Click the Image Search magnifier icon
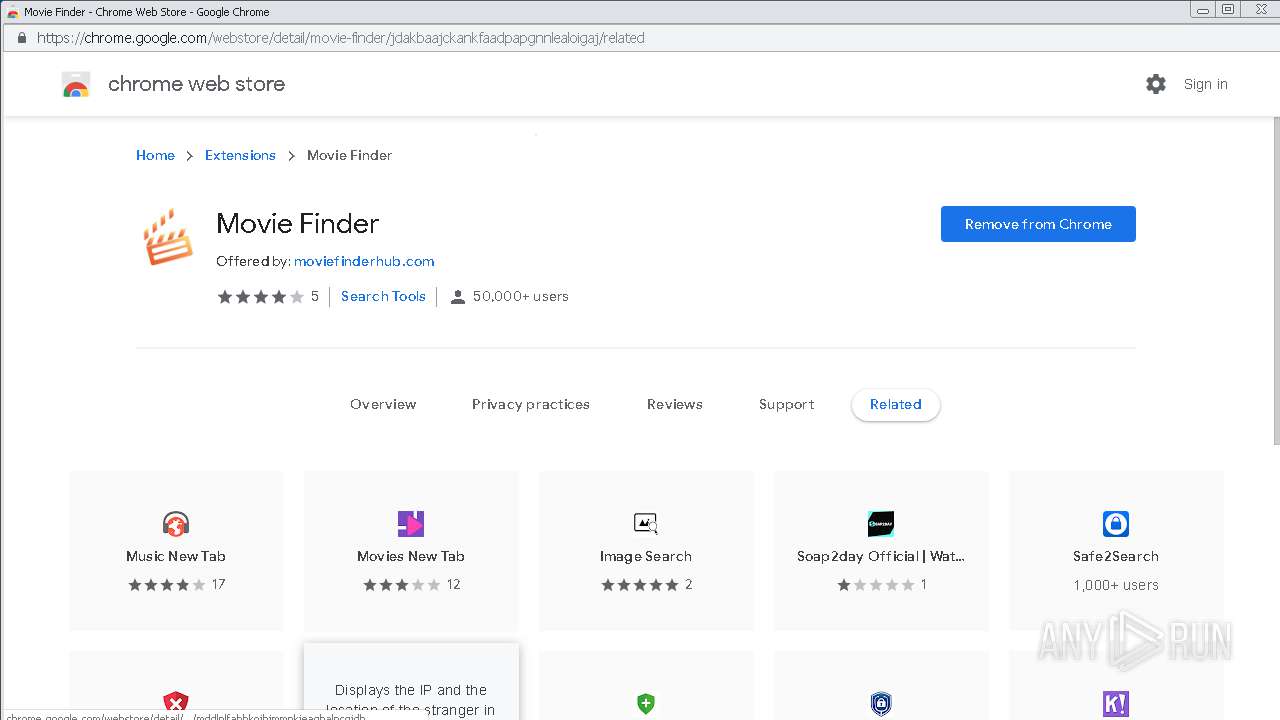Image resolution: width=1280 pixels, height=720 pixels. pyautogui.click(x=646, y=524)
